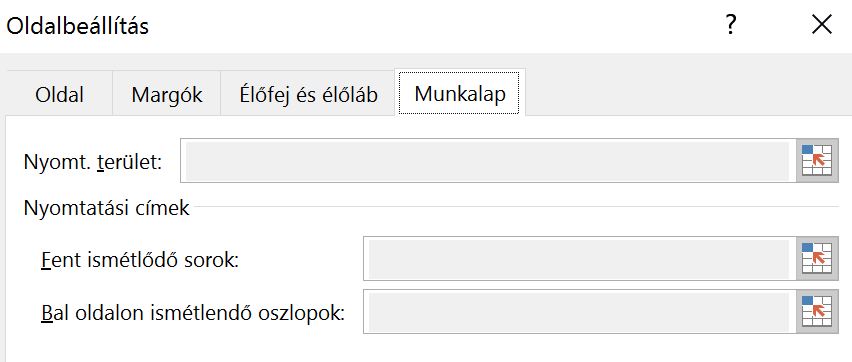Collapse dialog to pick the top repeating rows
The width and height of the screenshot is (852, 362).
tap(817, 258)
